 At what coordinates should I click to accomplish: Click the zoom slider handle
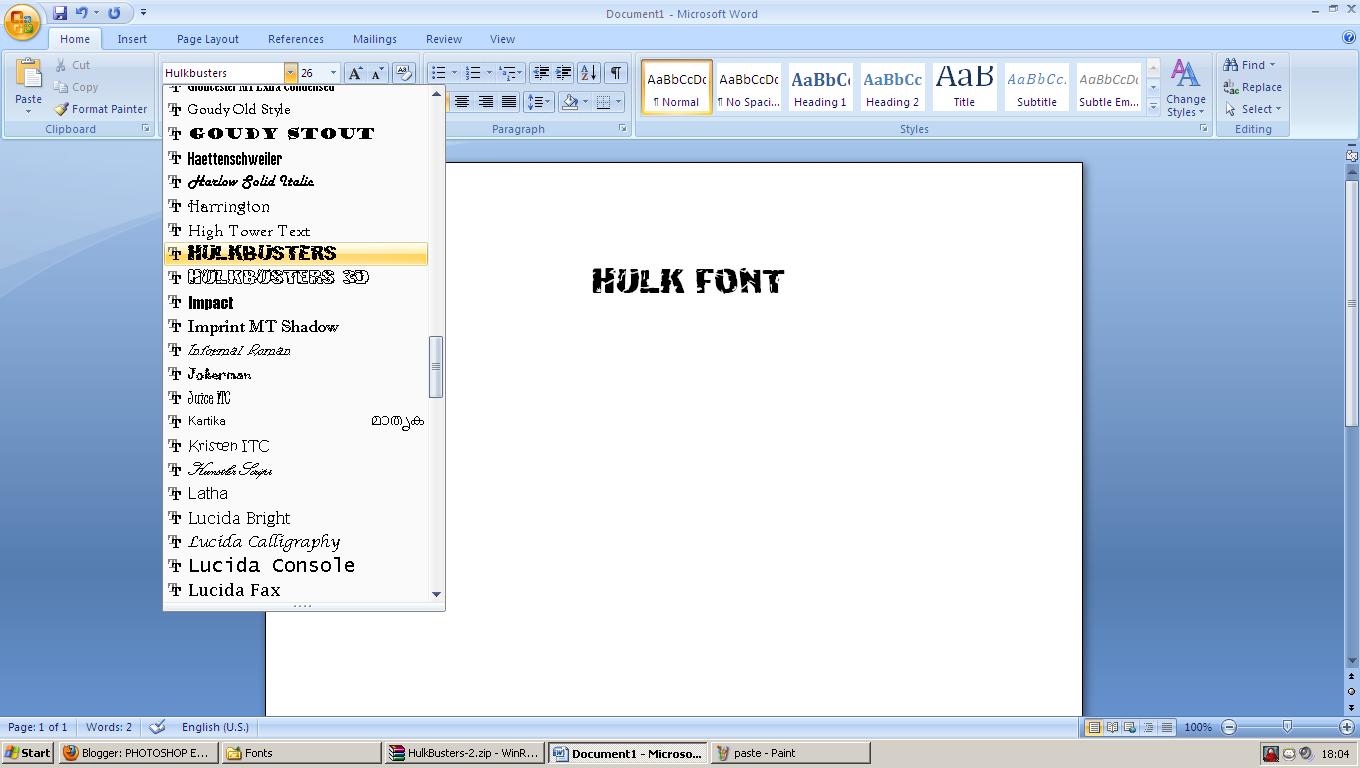1287,727
